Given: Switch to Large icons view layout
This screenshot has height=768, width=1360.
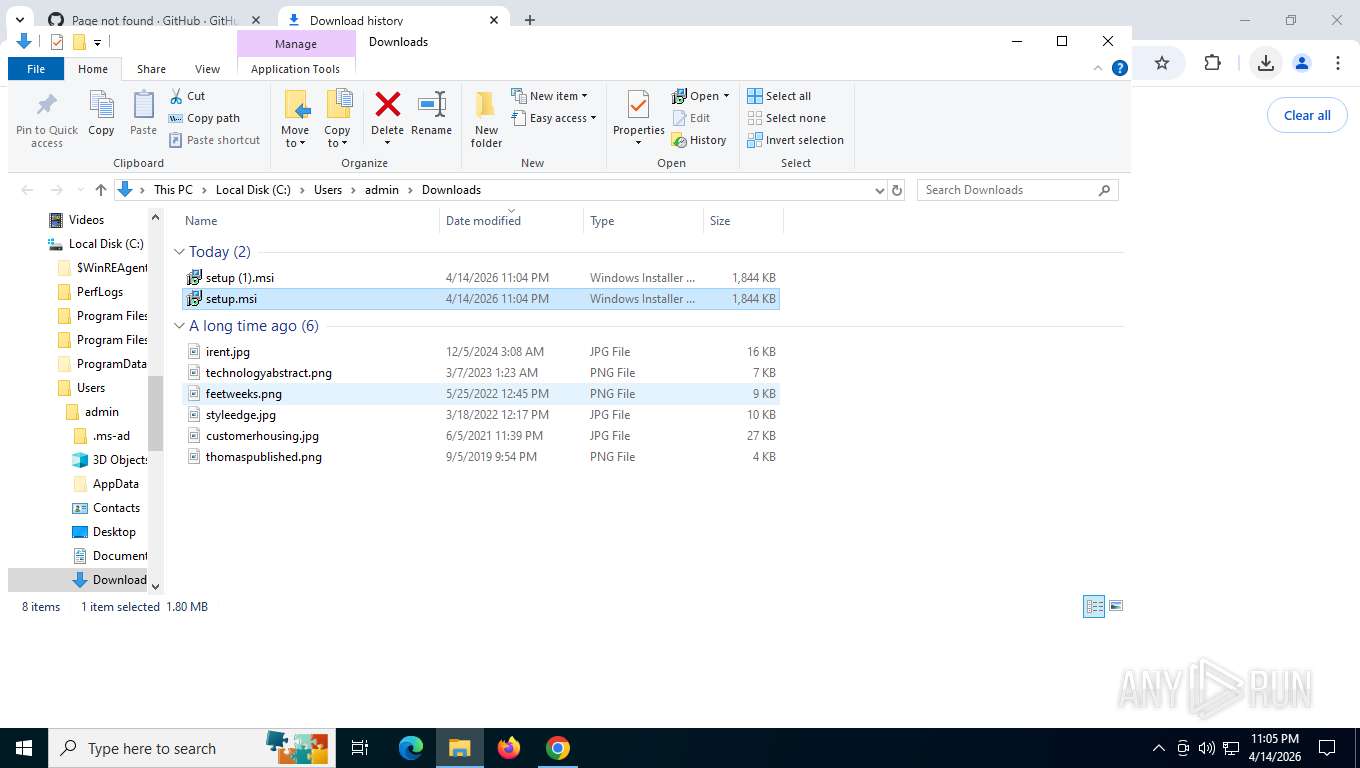Looking at the screenshot, I should click(x=1116, y=606).
